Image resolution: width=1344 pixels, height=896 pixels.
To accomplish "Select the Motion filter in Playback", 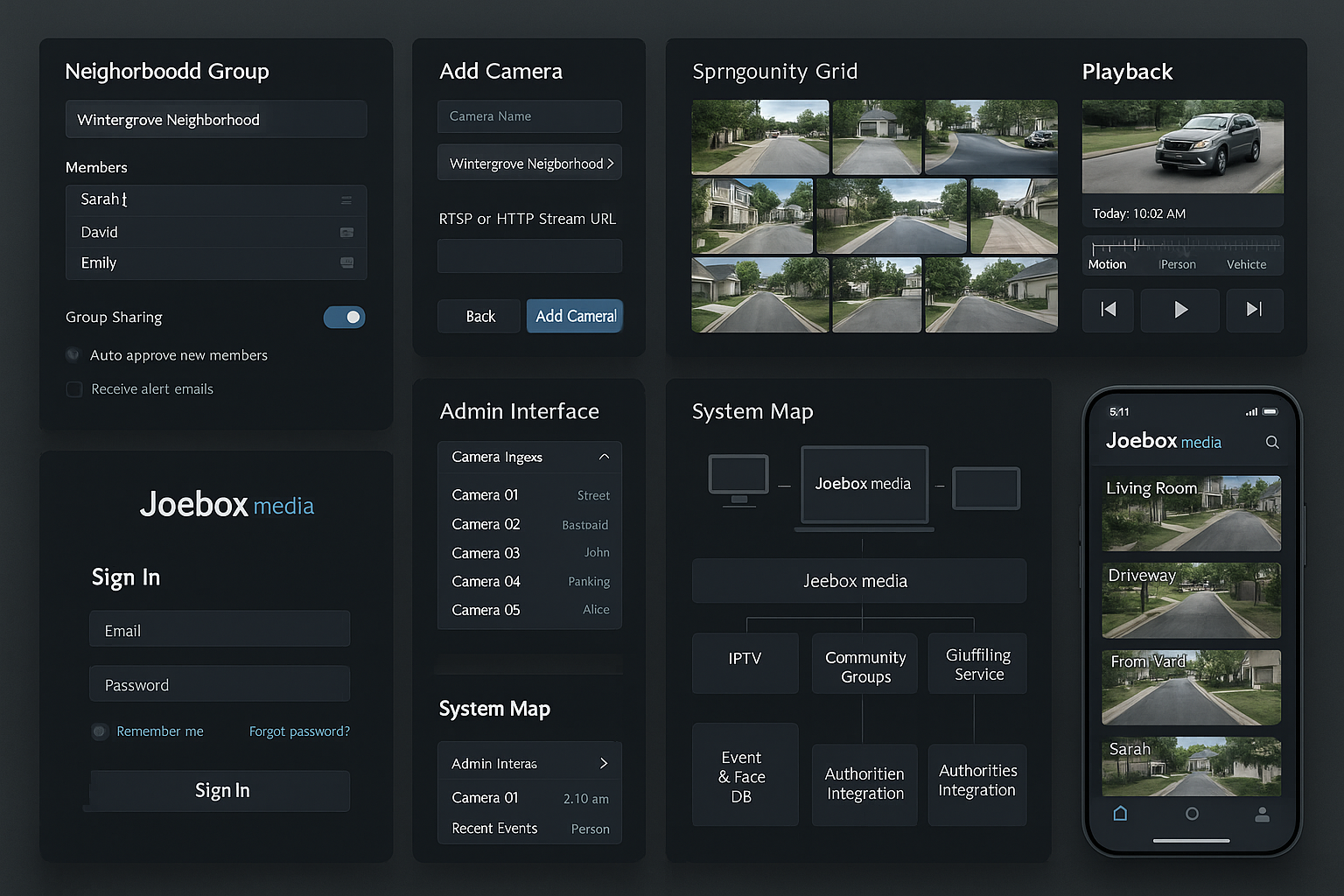I will click(x=1107, y=263).
